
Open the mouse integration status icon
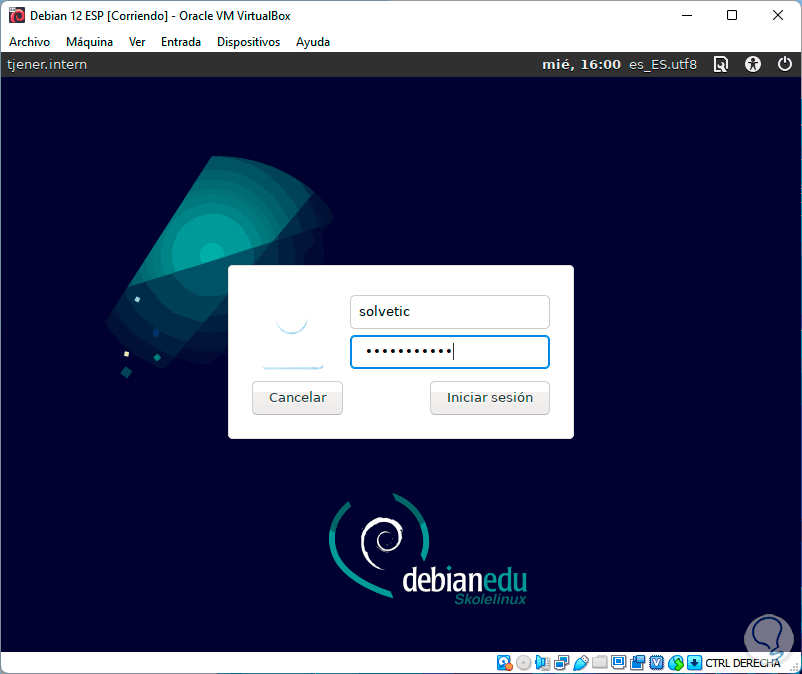676,663
